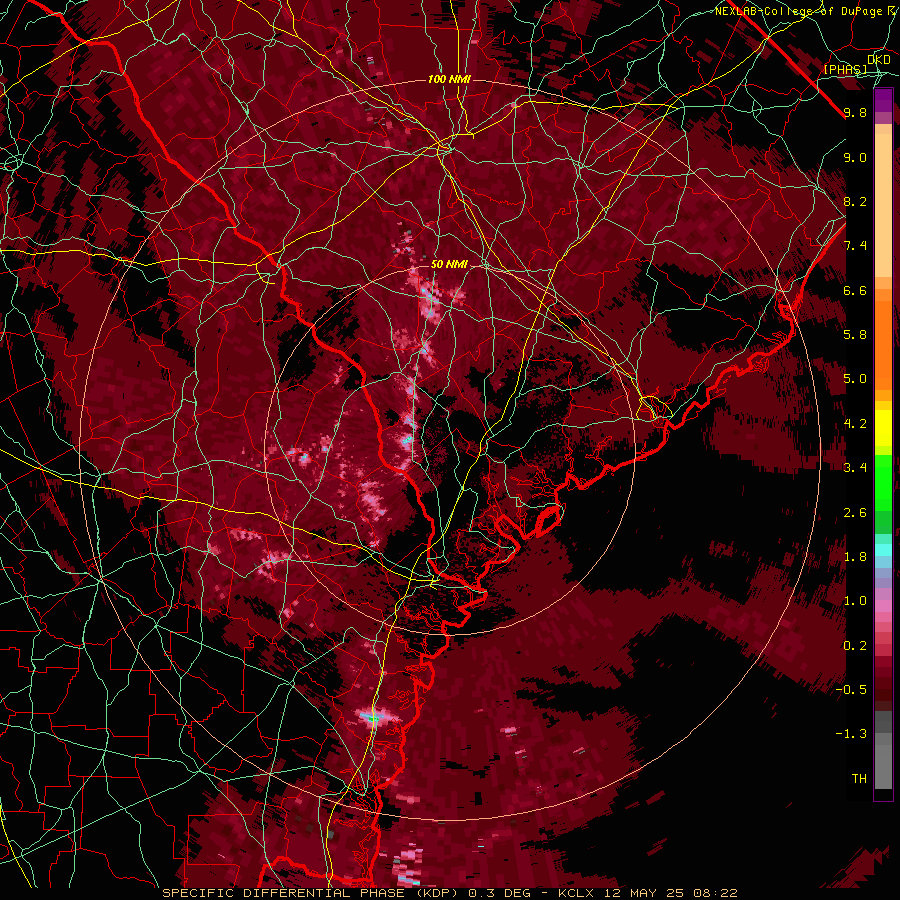Click the 2.6 value on color scale

tap(855, 513)
